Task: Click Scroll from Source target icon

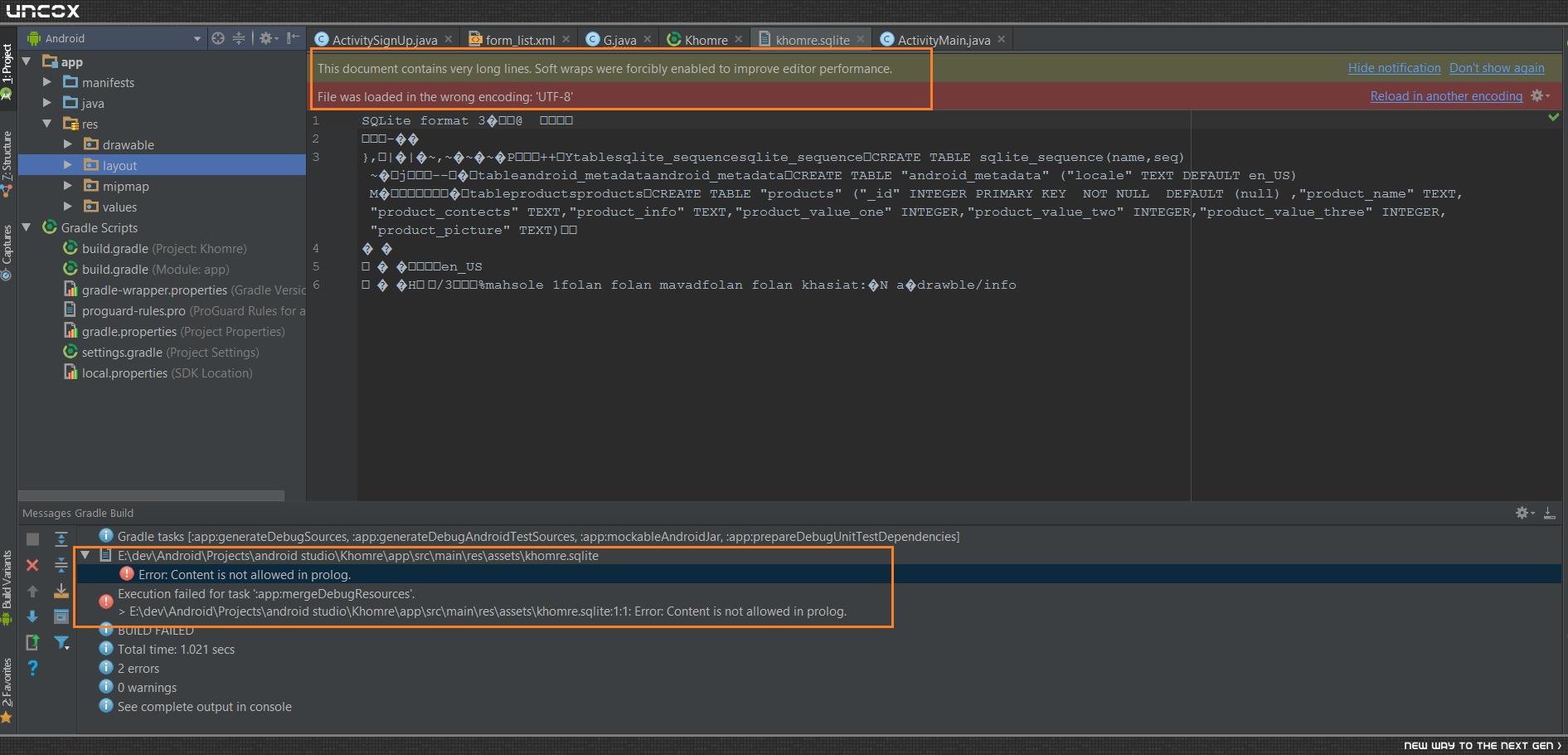Action: (x=217, y=38)
